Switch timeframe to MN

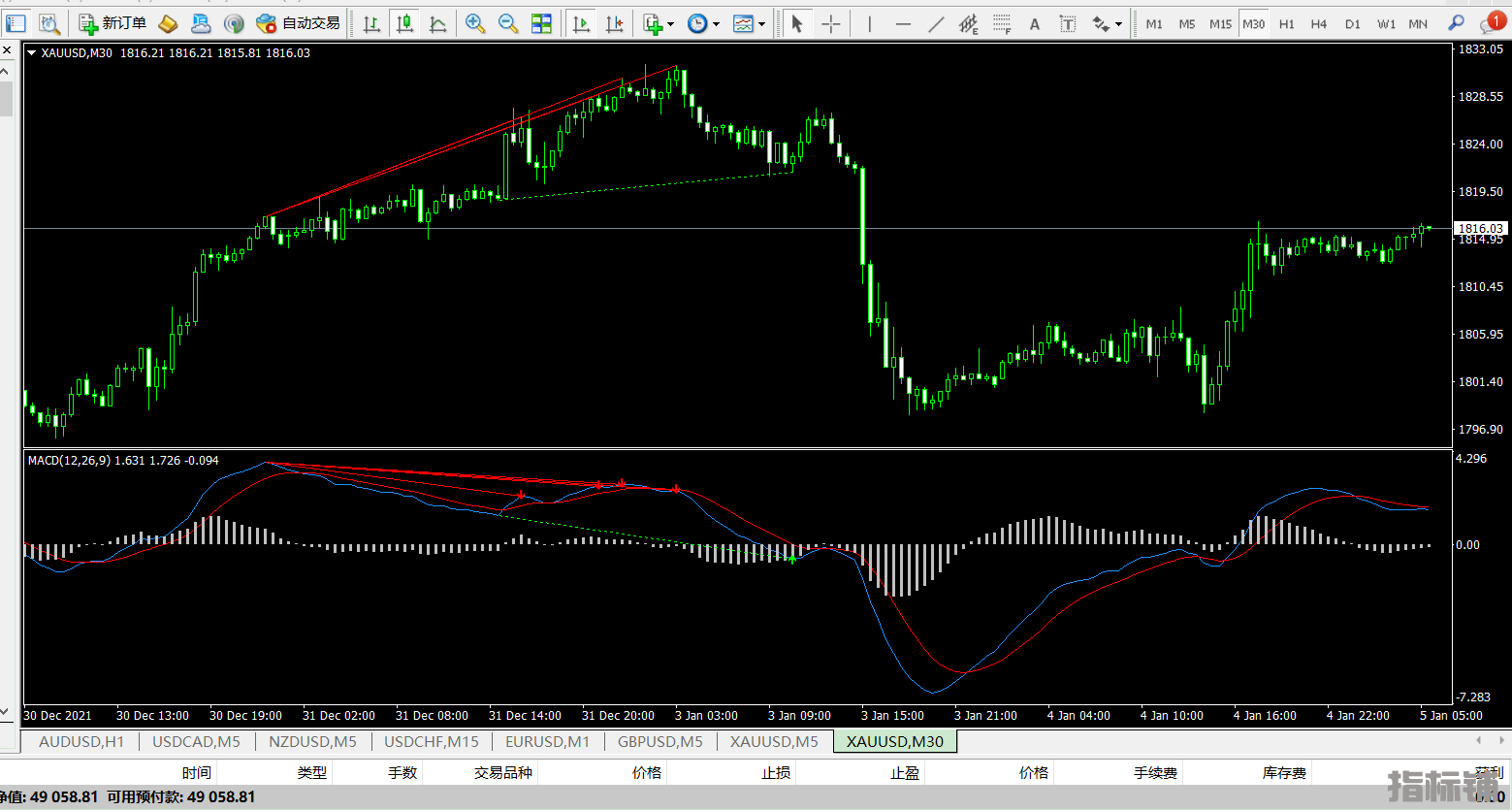coord(1418,23)
